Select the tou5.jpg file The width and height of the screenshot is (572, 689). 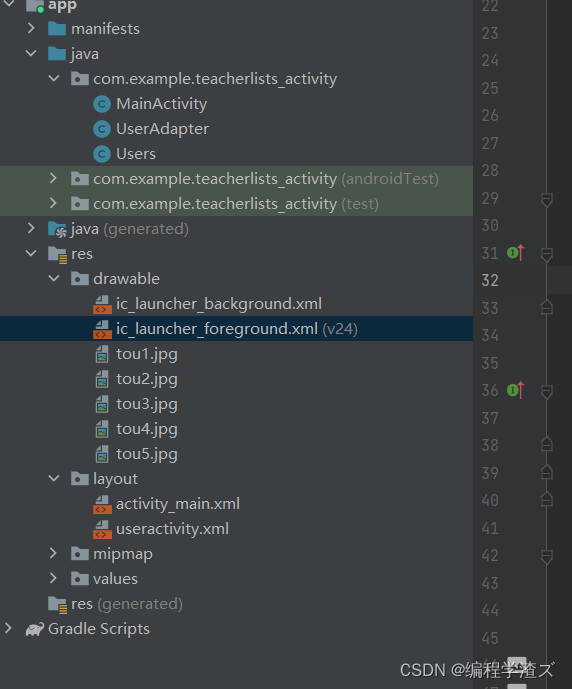click(147, 454)
